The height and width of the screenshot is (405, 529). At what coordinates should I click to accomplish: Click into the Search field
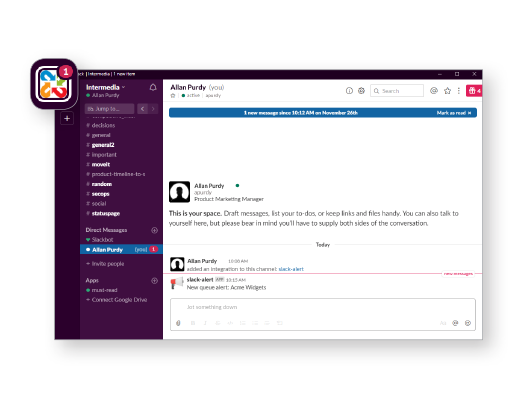point(397,90)
